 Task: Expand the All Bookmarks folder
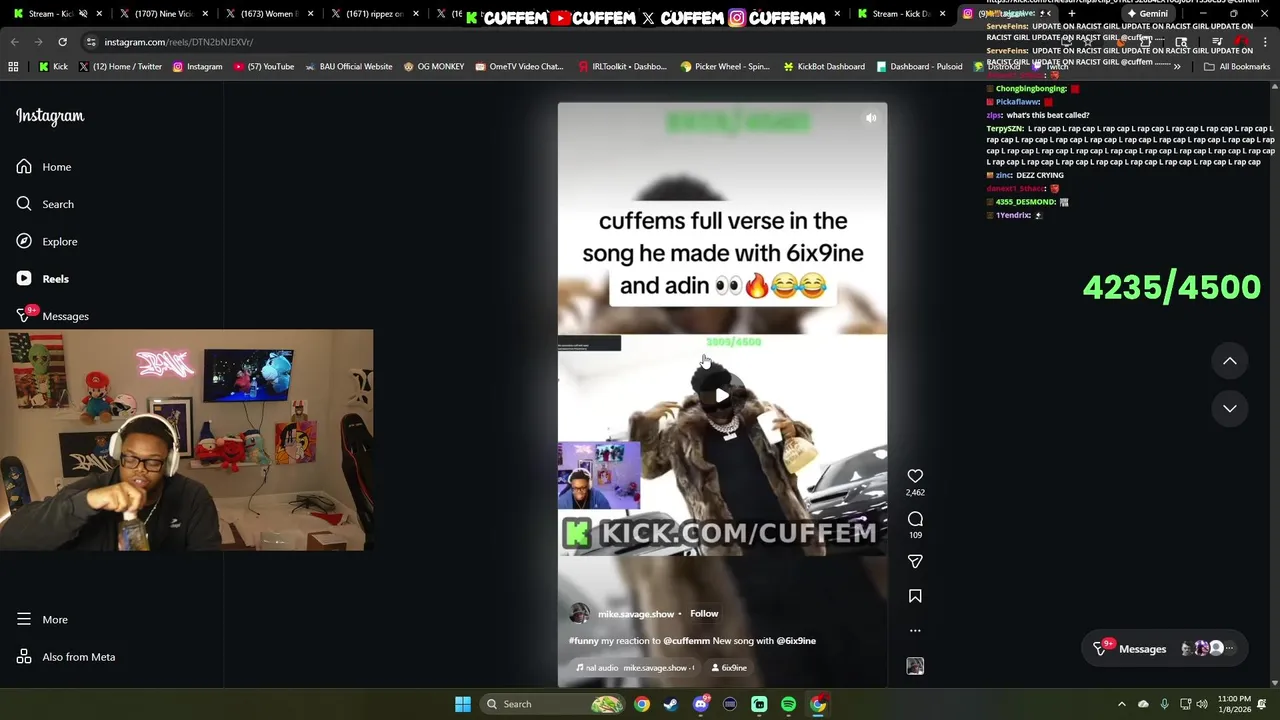pyautogui.click(x=1237, y=67)
